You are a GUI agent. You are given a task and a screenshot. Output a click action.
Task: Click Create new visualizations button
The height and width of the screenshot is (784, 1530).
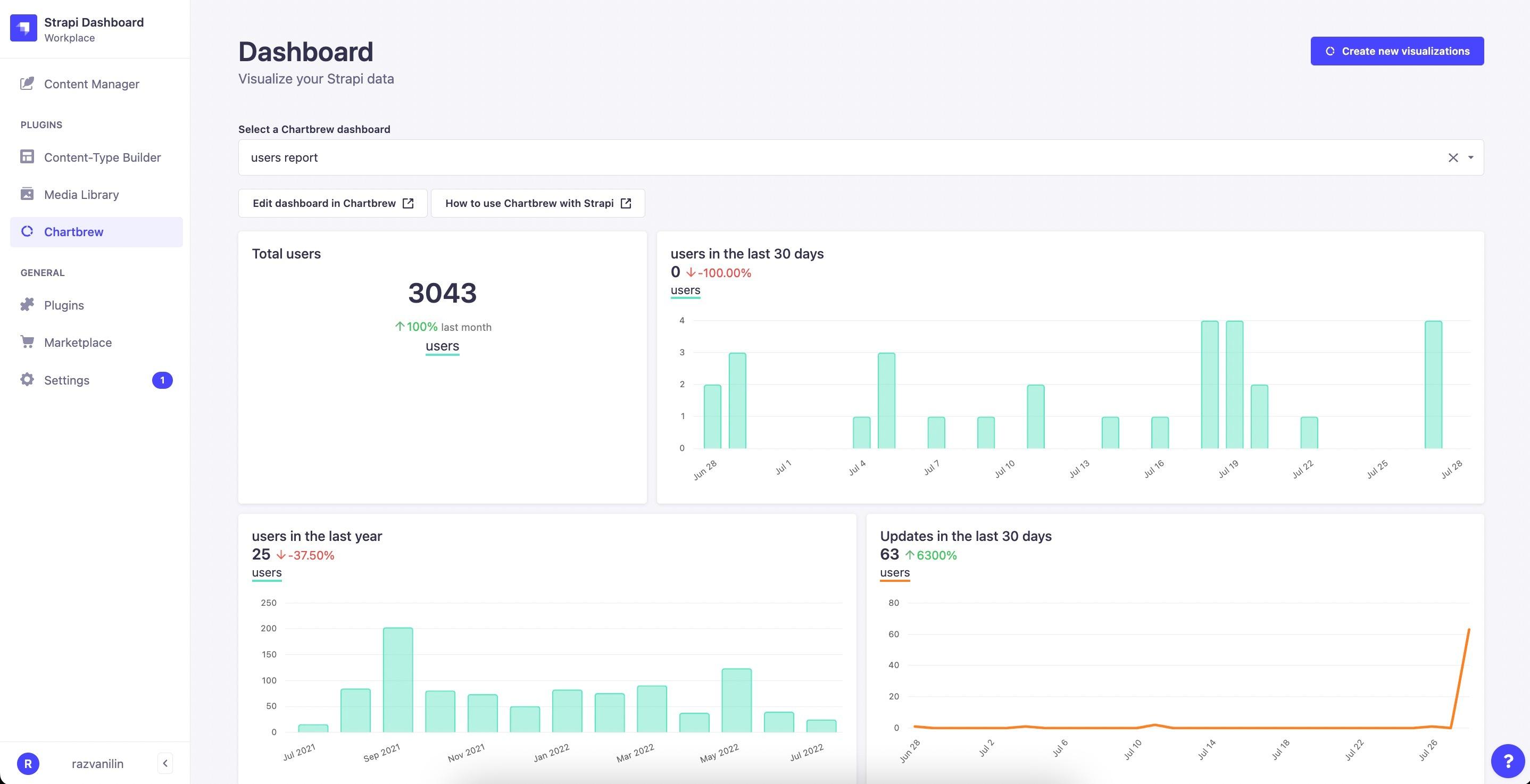click(x=1397, y=51)
